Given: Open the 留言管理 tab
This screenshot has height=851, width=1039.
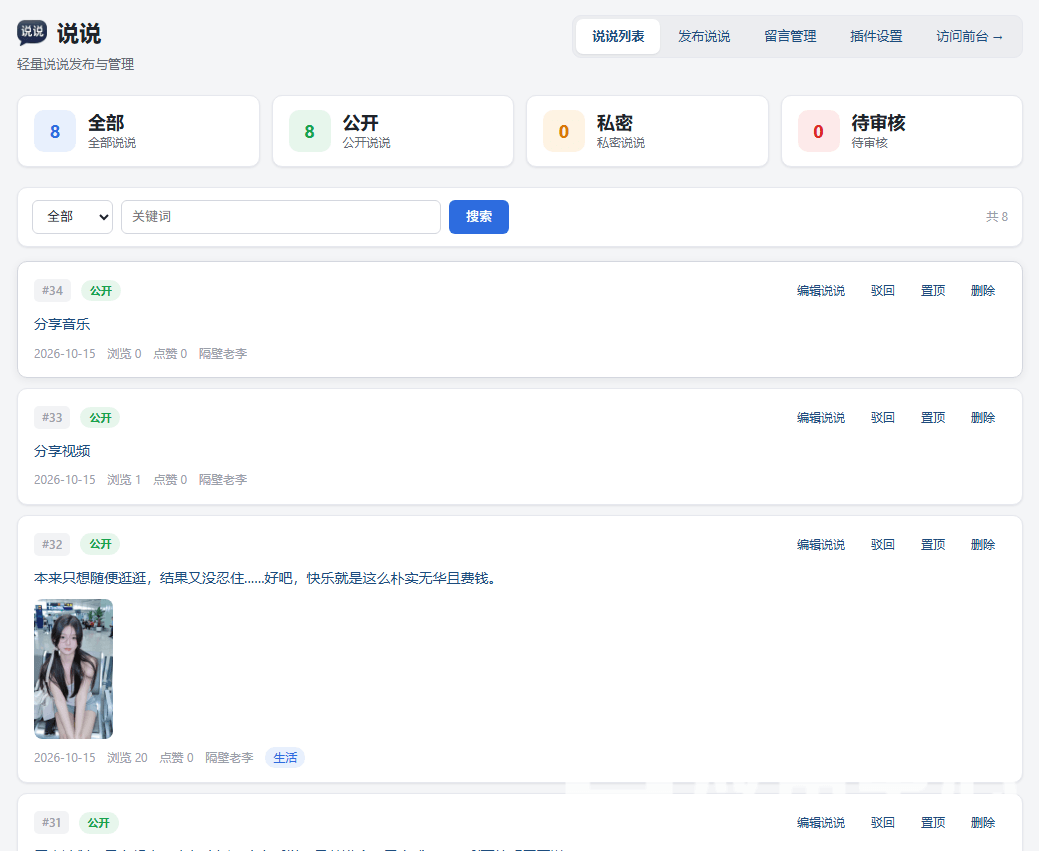Looking at the screenshot, I should 790,36.
